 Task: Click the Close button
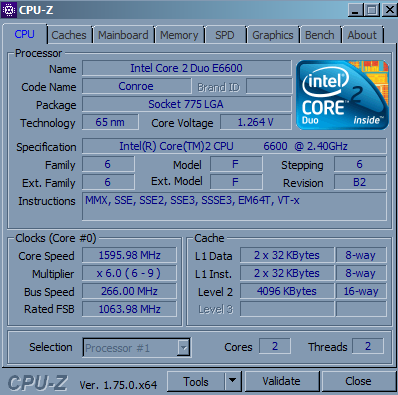(x=359, y=381)
